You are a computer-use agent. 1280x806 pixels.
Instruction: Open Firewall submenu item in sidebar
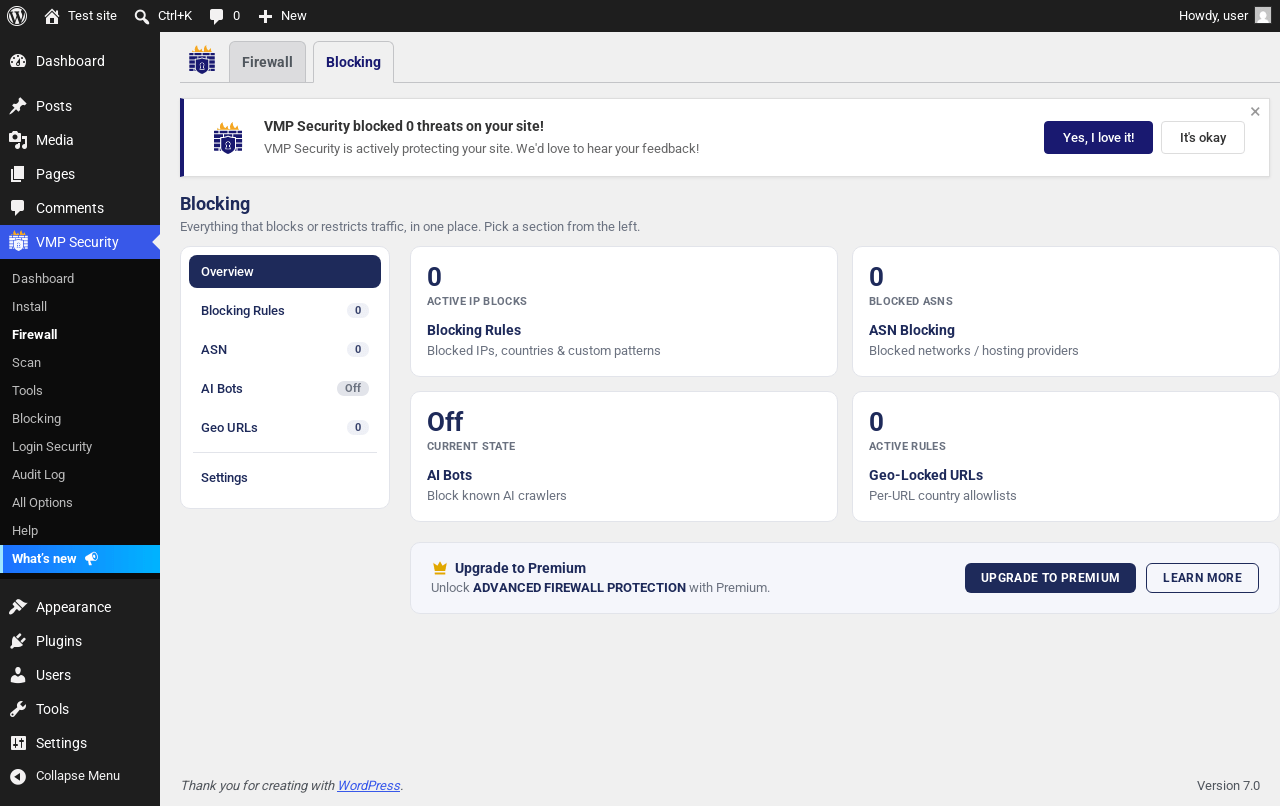pos(80,334)
